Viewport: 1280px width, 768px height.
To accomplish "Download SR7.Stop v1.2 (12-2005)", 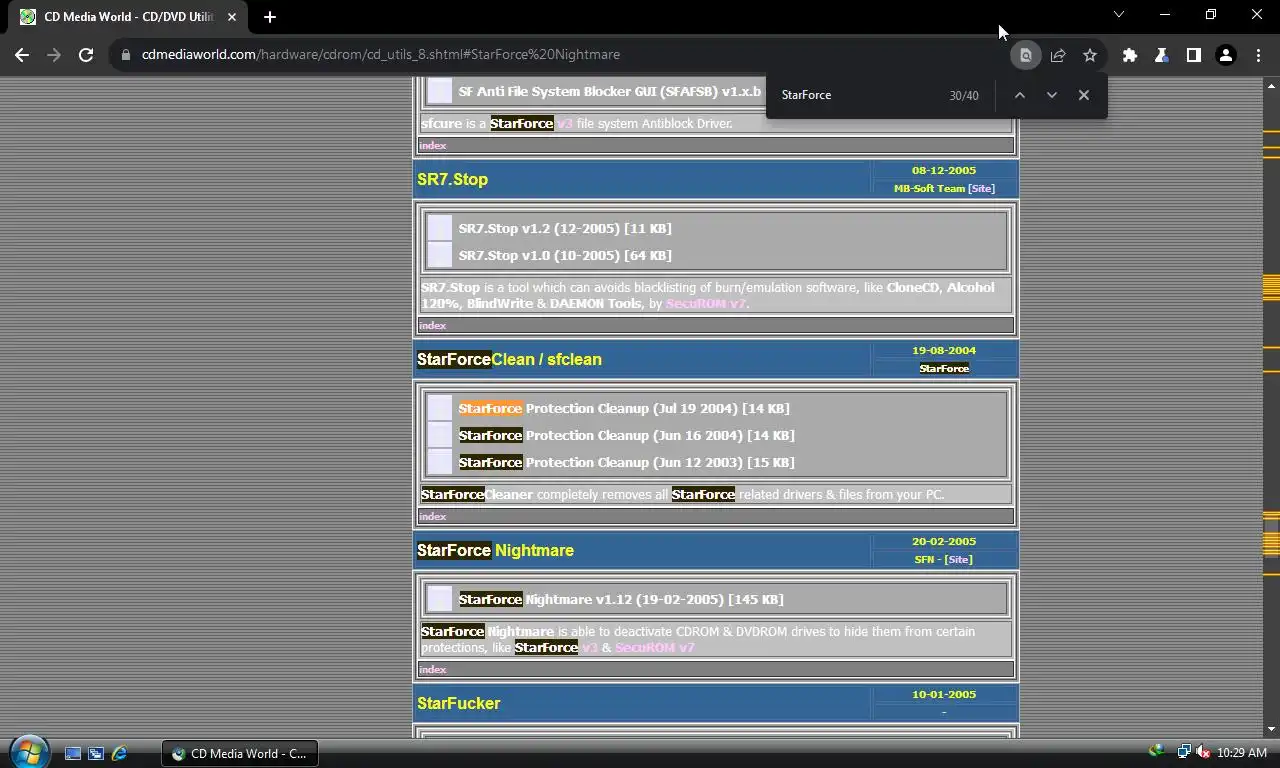I will click(x=565, y=228).
